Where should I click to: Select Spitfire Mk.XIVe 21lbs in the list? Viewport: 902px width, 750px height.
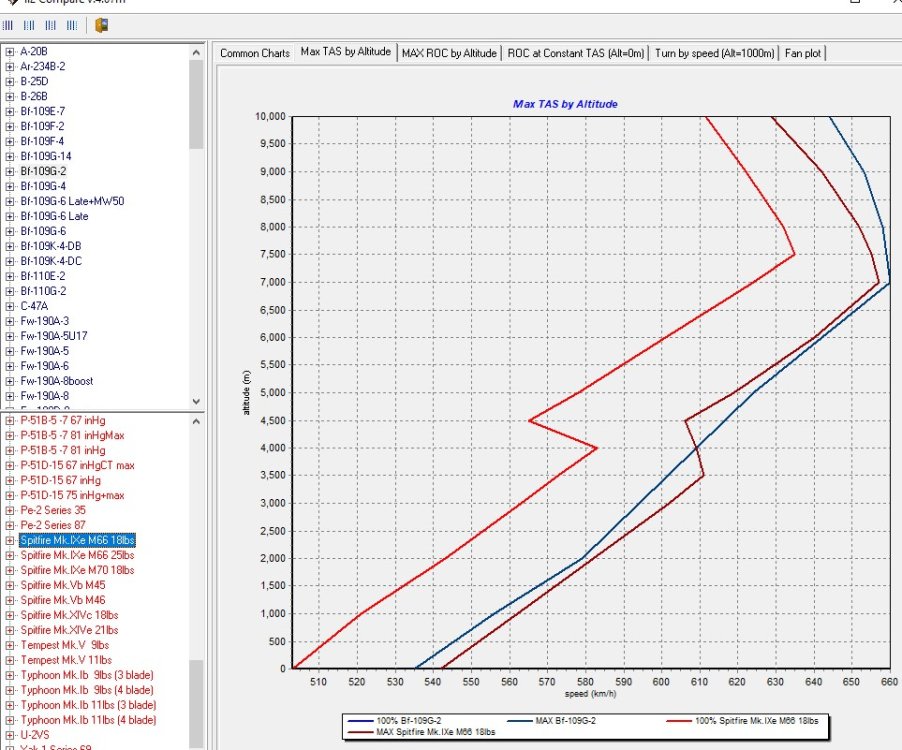[69, 630]
